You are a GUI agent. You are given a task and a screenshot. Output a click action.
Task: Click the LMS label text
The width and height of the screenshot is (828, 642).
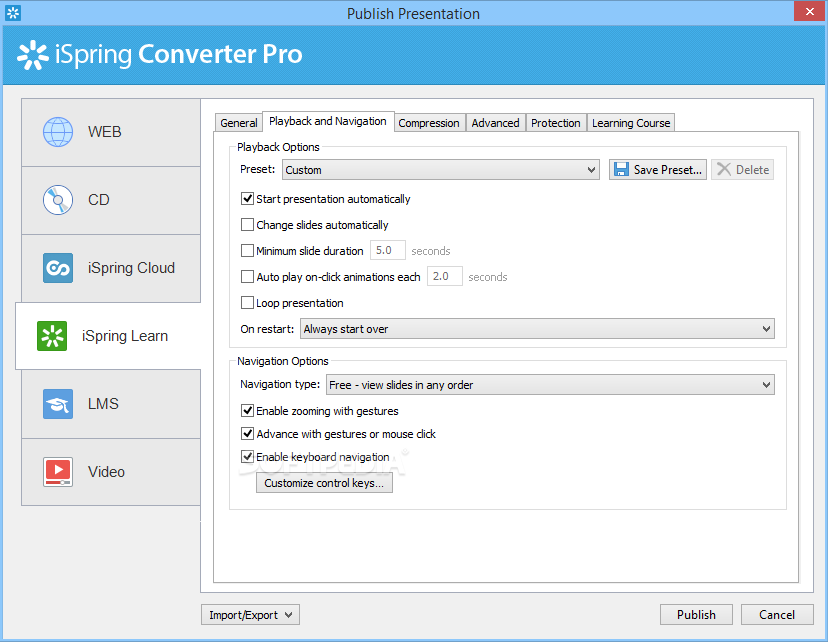(x=103, y=404)
